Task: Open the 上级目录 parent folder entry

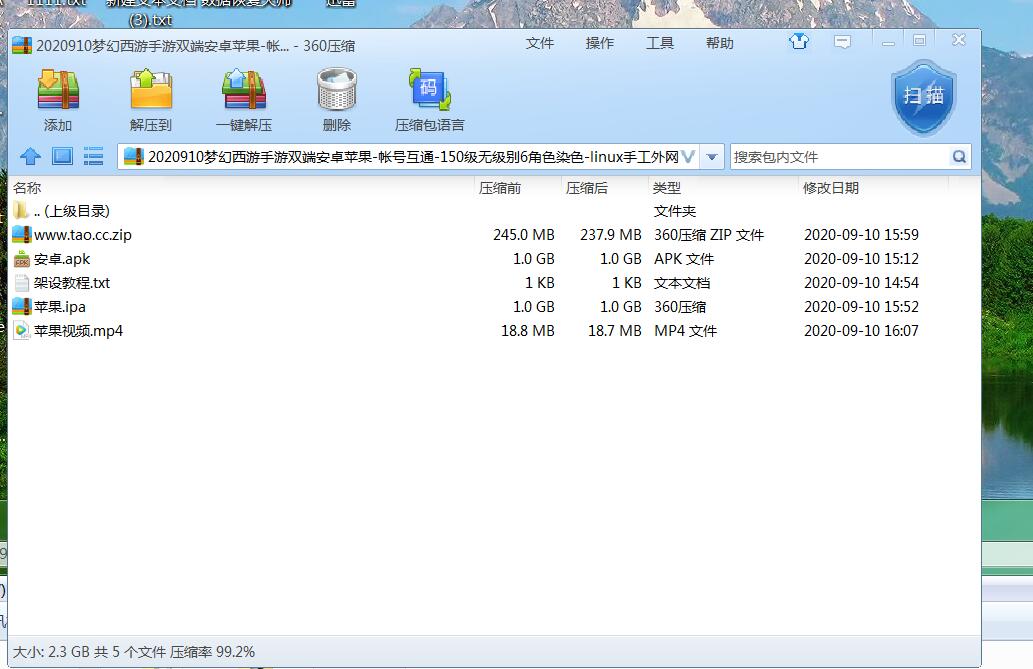Action: [71, 211]
